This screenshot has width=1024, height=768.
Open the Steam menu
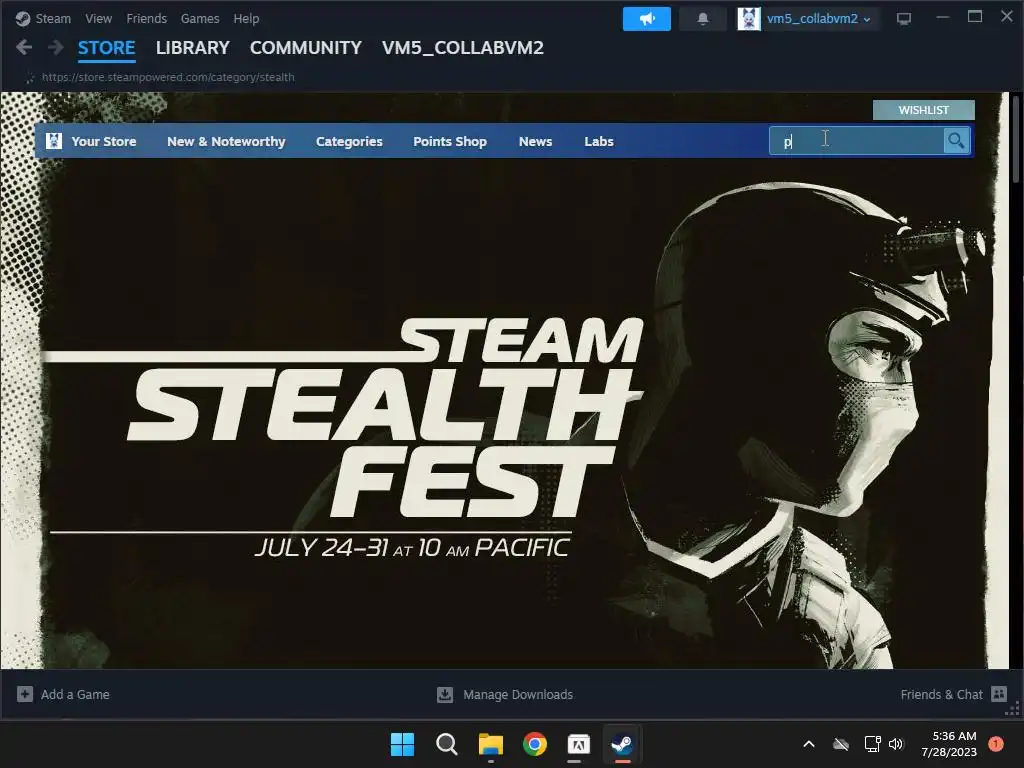click(53, 18)
